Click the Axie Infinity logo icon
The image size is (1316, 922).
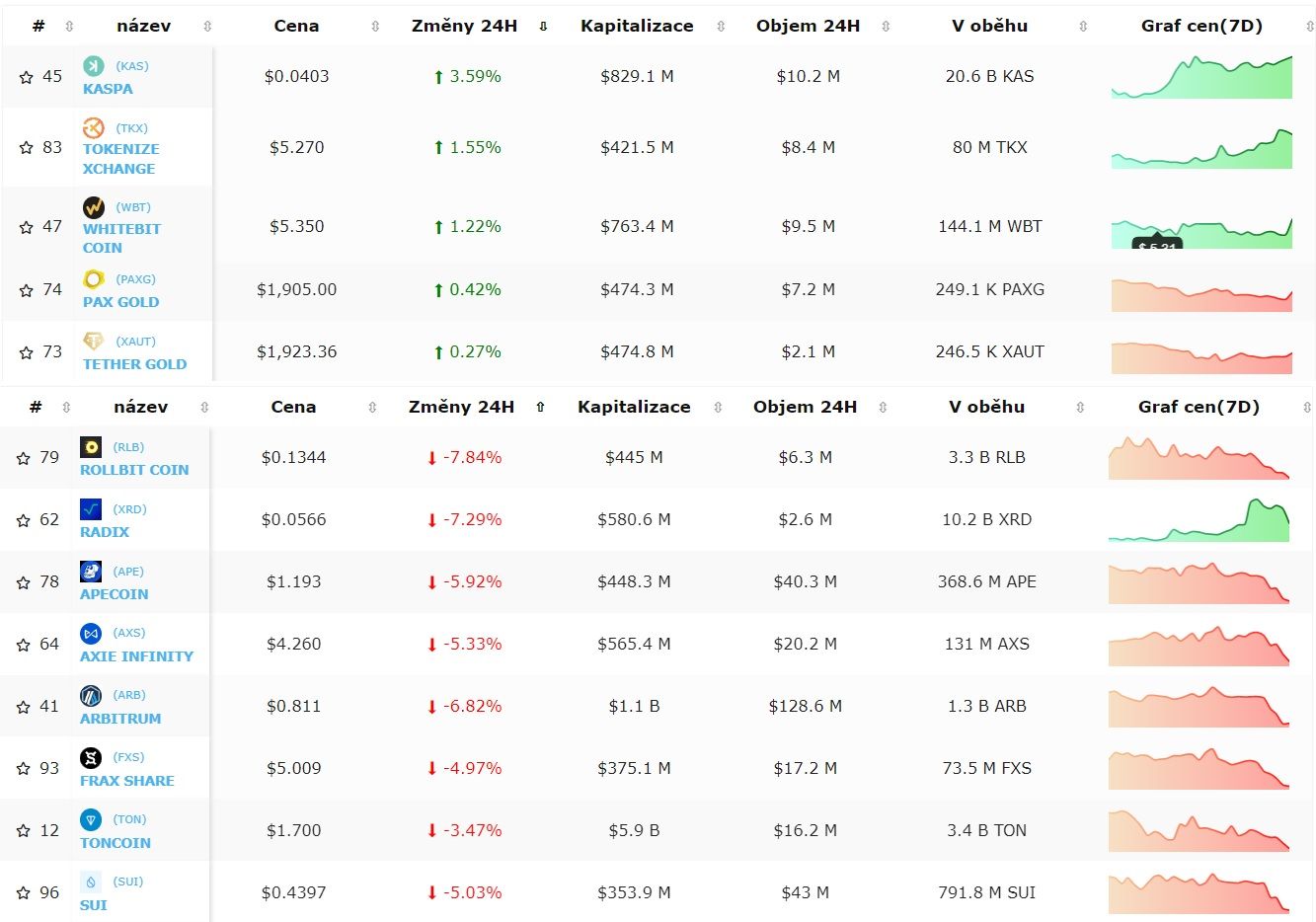tap(91, 634)
